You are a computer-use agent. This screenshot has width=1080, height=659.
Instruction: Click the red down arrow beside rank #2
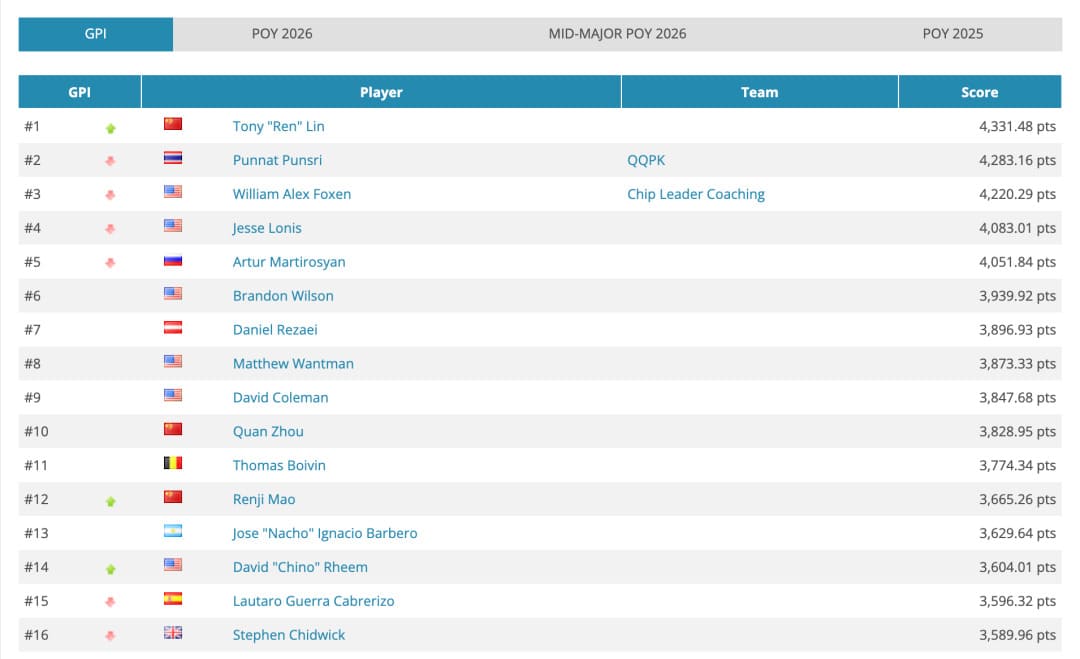tap(110, 161)
